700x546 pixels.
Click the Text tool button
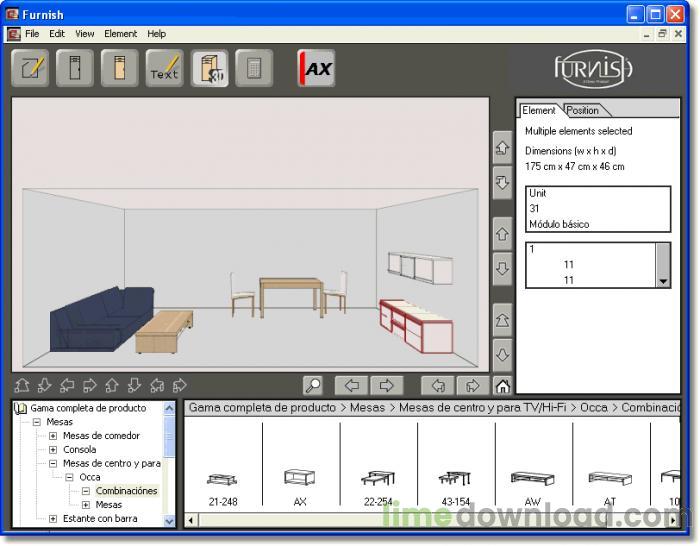click(164, 68)
